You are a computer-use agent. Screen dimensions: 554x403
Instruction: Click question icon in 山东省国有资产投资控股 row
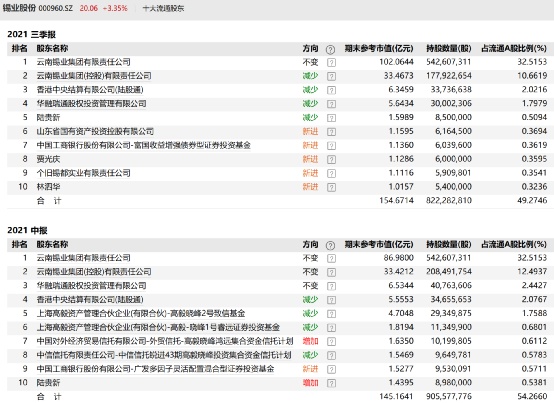tap(331, 132)
